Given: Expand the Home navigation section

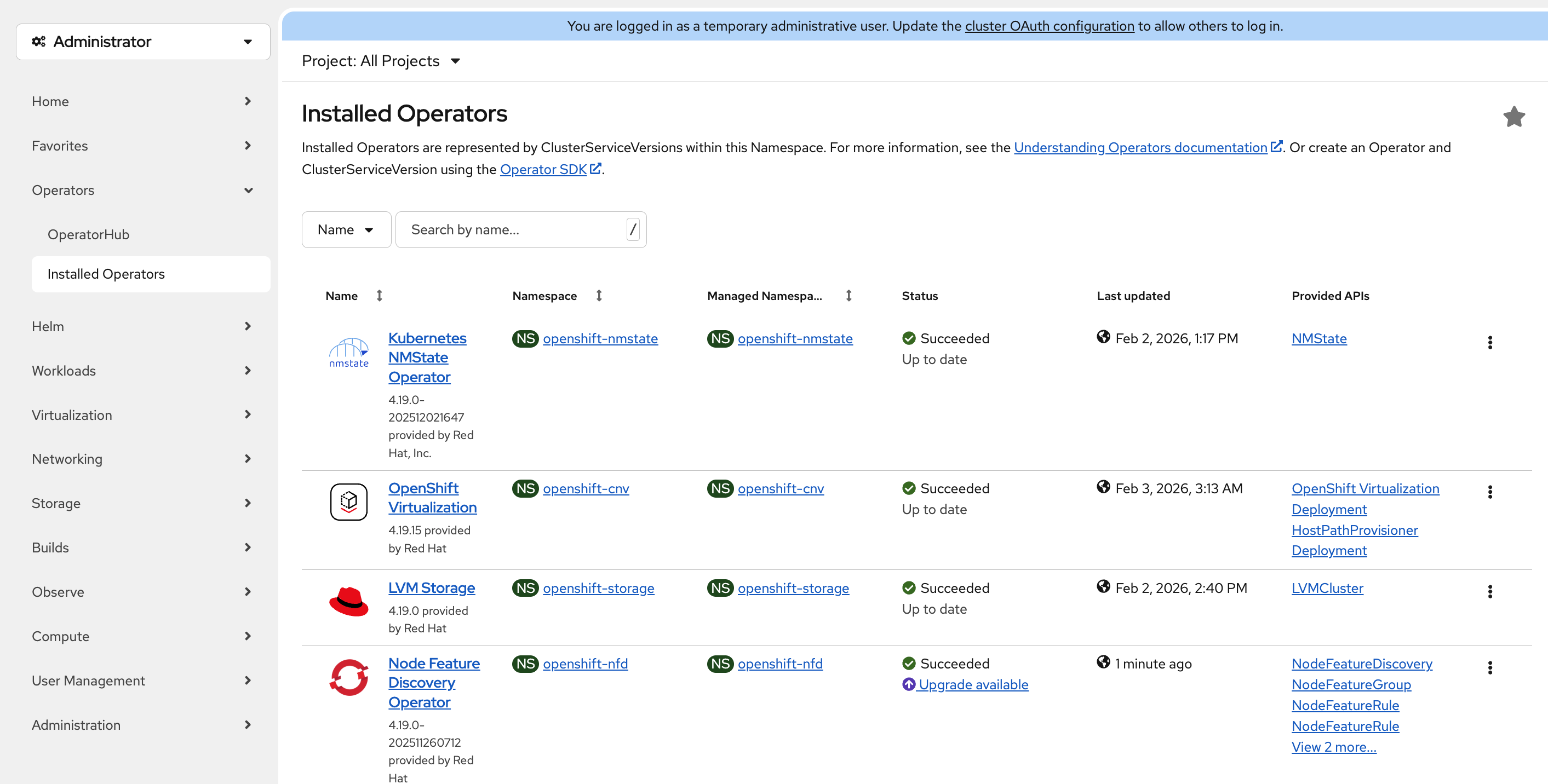Looking at the screenshot, I should [x=143, y=101].
